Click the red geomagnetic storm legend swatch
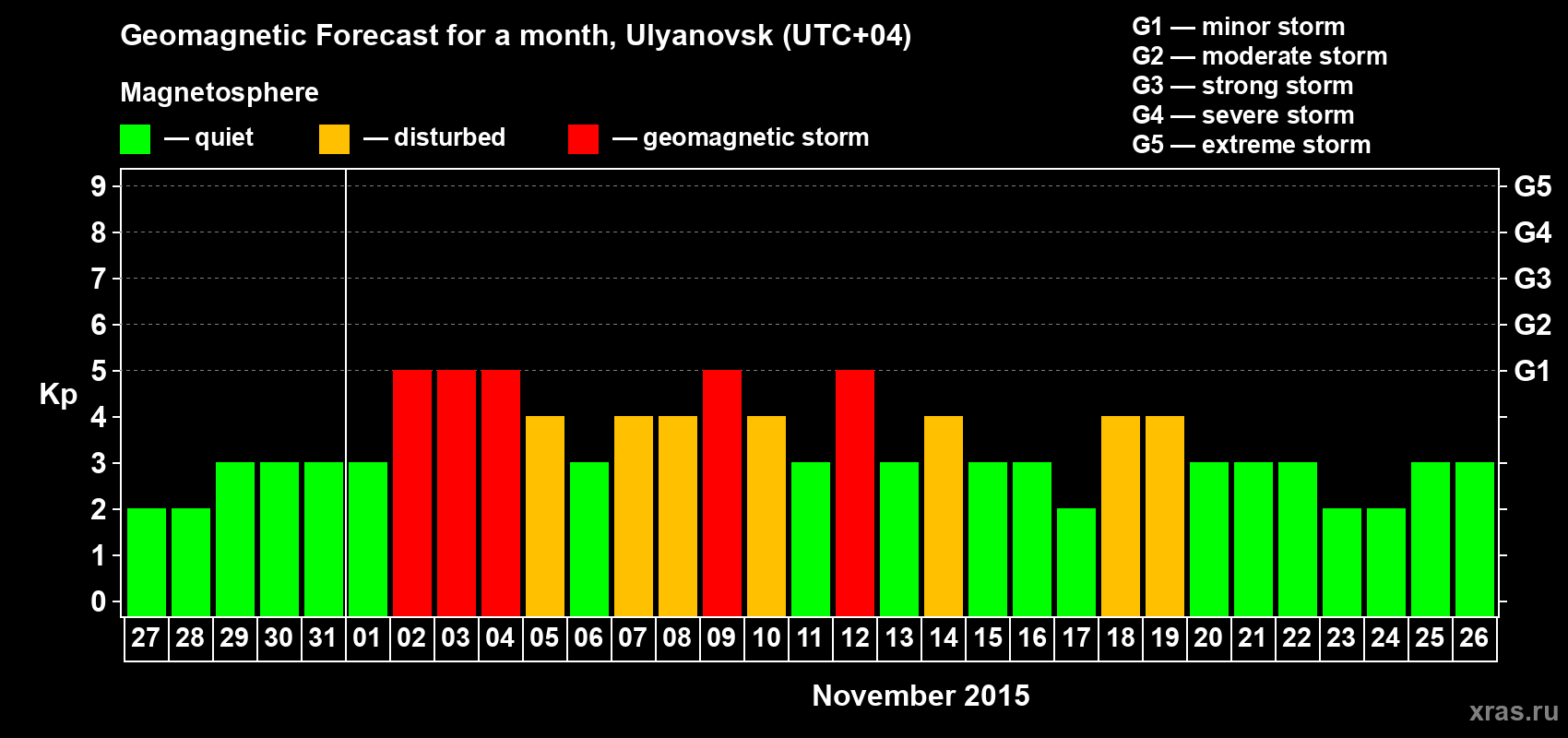Viewport: 1568px width, 738px height. tap(583, 139)
